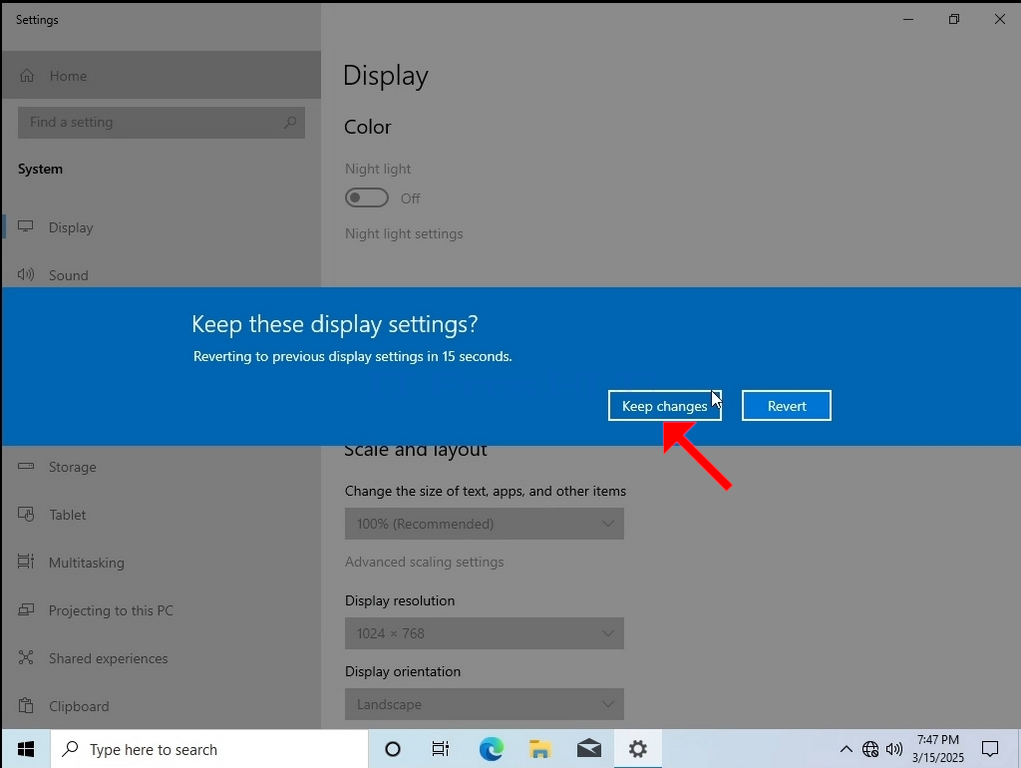This screenshot has width=1021, height=768.
Task: Open the Multitasking settings page
Action: pyautogui.click(x=161, y=562)
